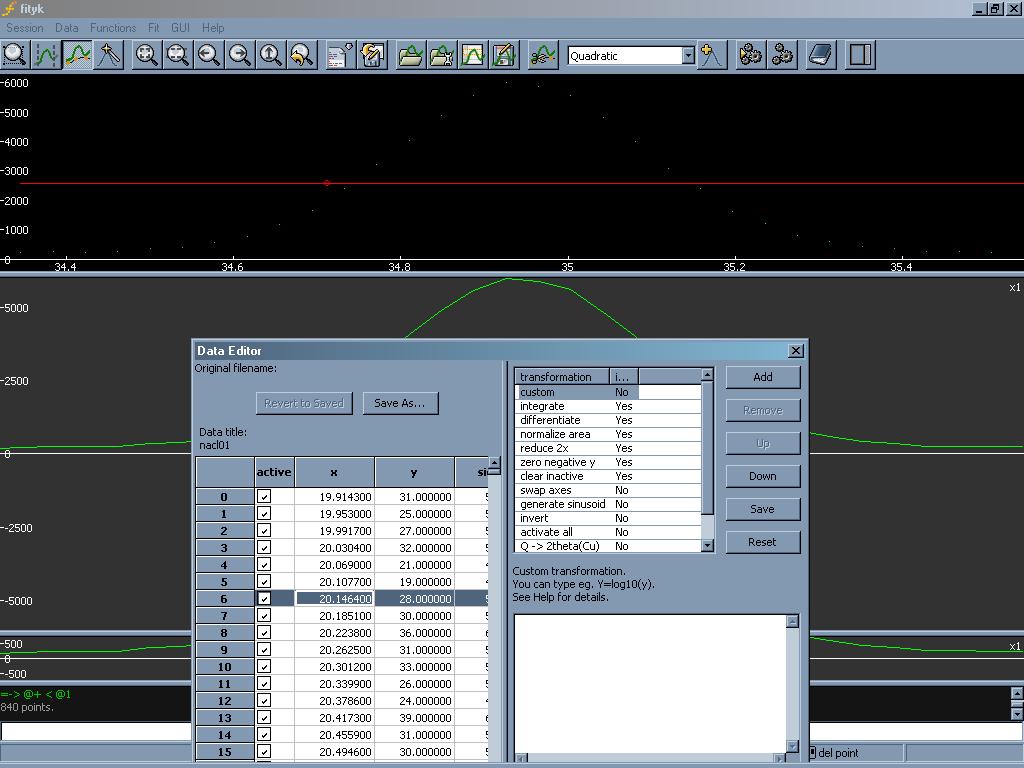Click the transformation list scroll-up arrow
Screen dimensions: 1024x768
pyautogui.click(x=707, y=375)
